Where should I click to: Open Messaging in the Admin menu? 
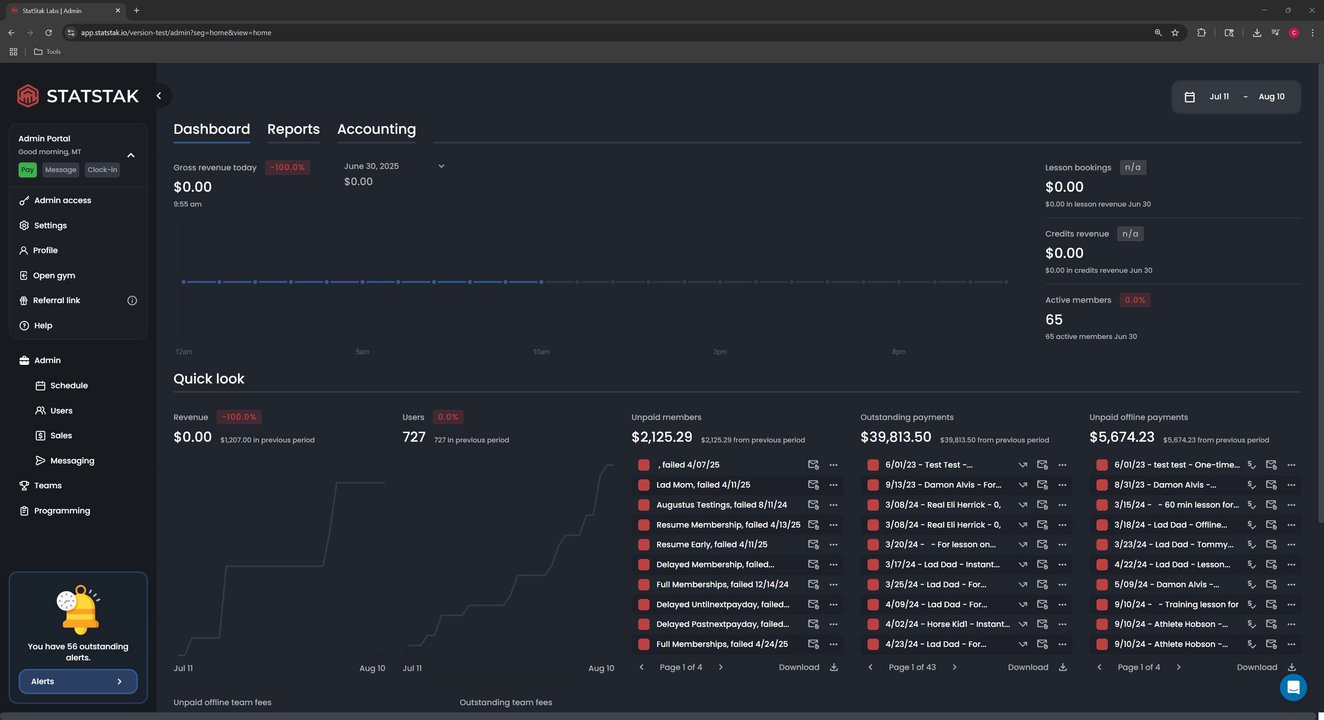coord(72,461)
